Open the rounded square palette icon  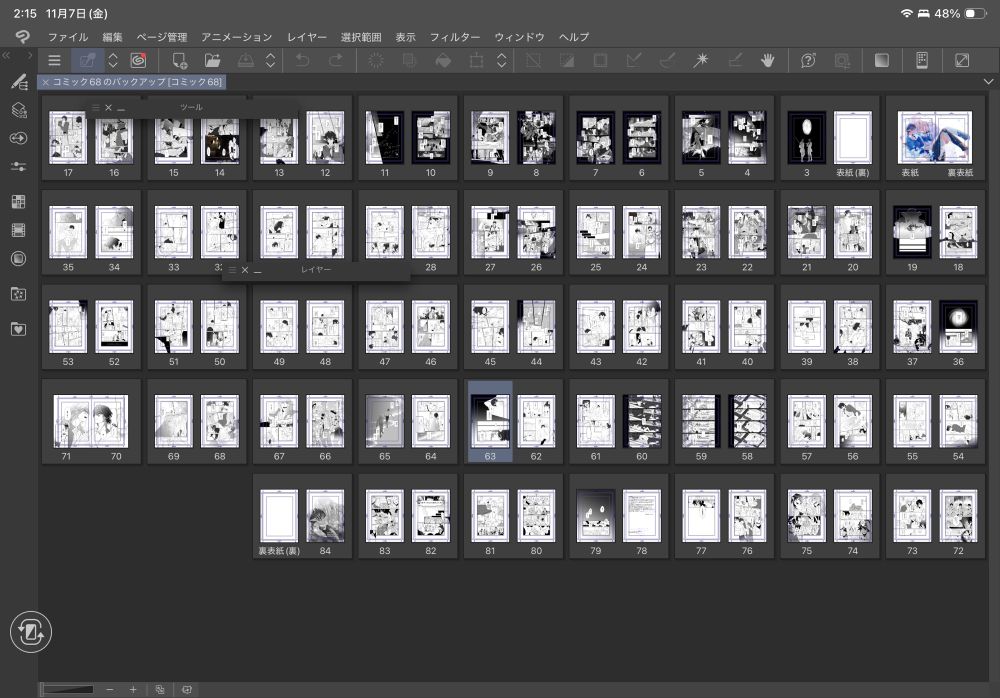point(18,258)
